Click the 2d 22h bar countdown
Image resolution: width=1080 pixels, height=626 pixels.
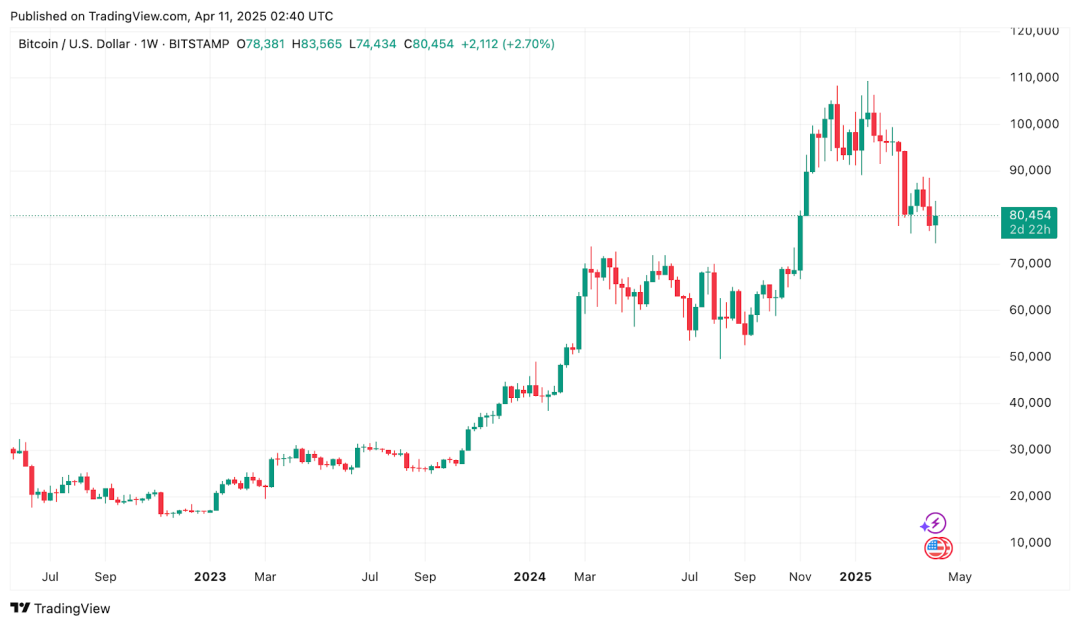pos(1031,231)
